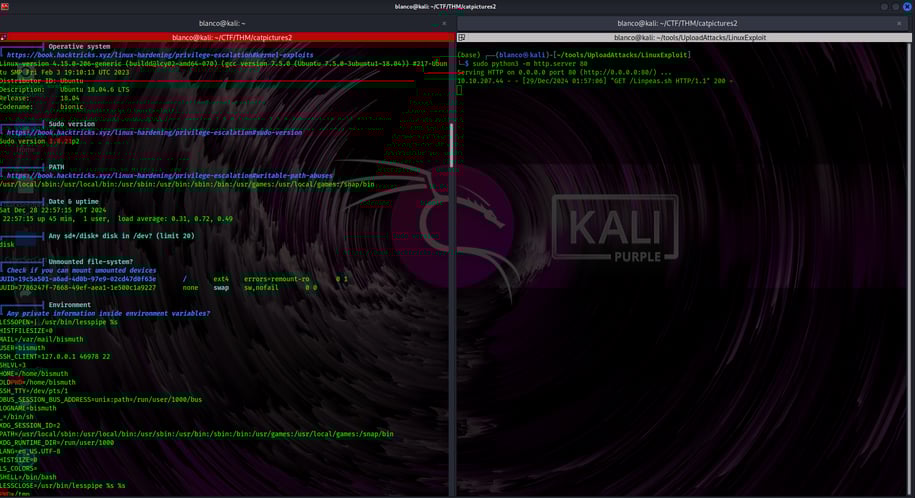
Task: Close the right catpictures2 tab
Action: click(x=899, y=23)
